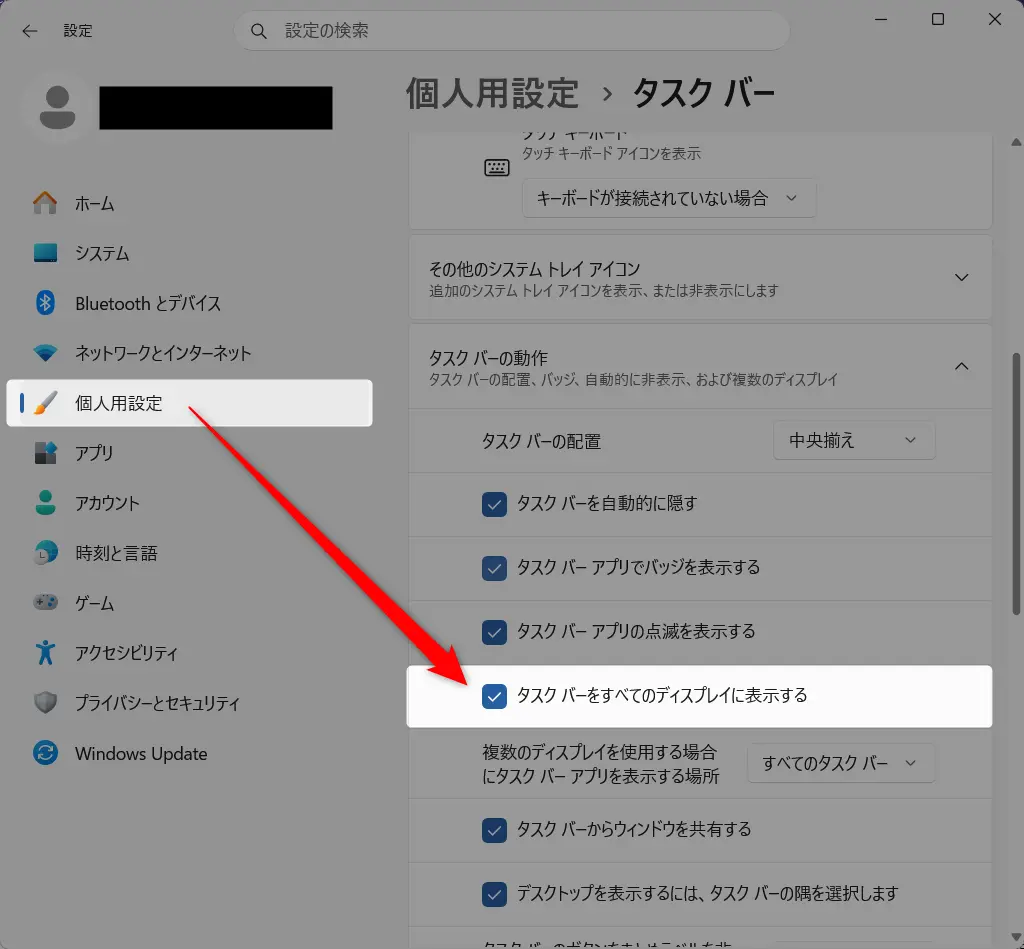Click the Home (ホーム) house icon

(x=45, y=203)
